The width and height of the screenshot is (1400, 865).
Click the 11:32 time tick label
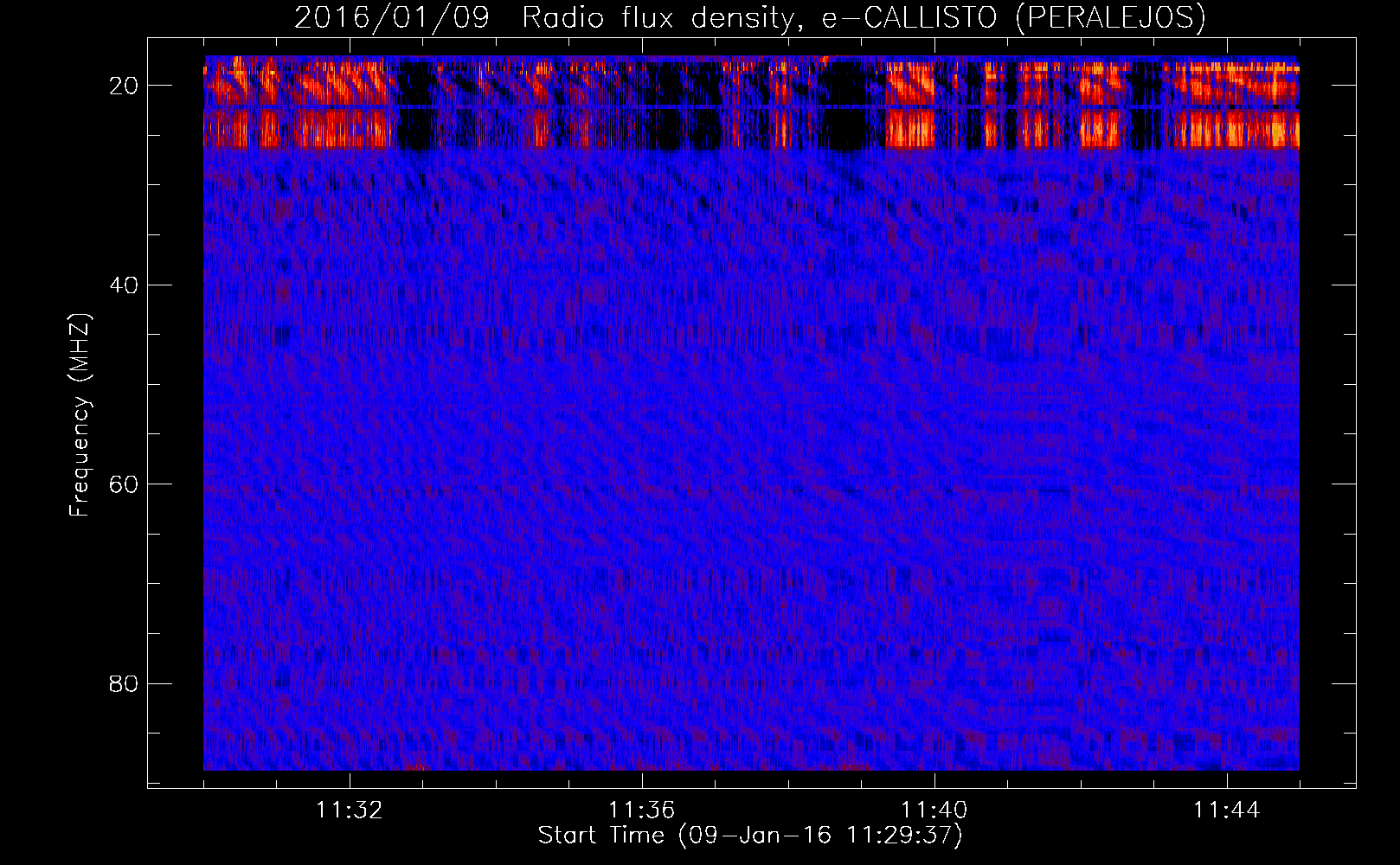click(x=350, y=811)
